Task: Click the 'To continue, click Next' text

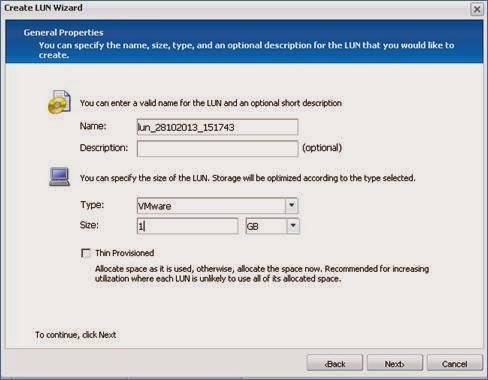Action: coord(76,335)
